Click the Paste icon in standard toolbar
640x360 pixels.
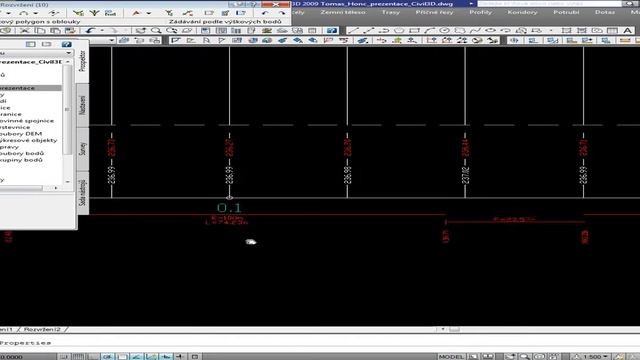pos(55,31)
